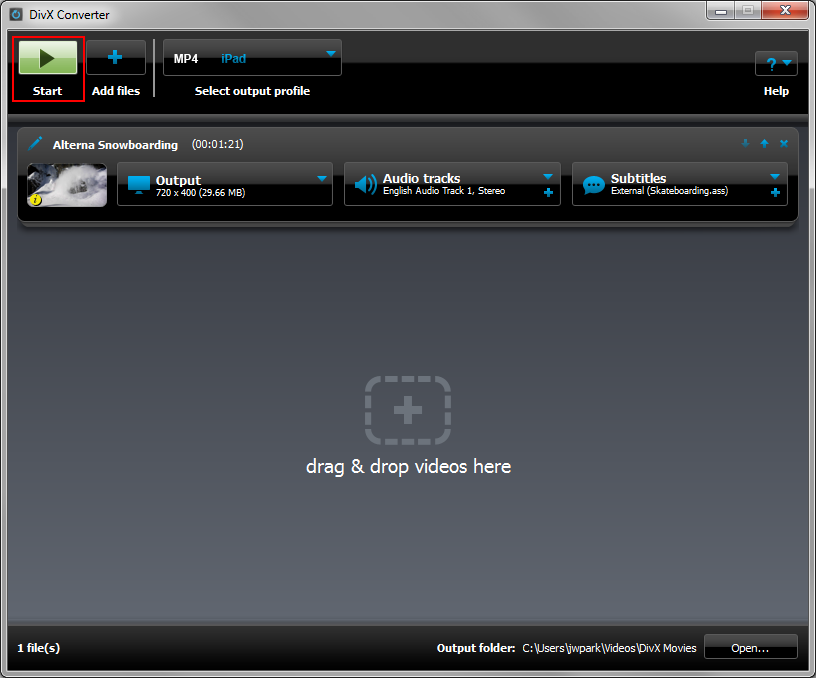The image size is (816, 678).
Task: Expand the Subtitles dropdown arrow
Action: point(775,177)
